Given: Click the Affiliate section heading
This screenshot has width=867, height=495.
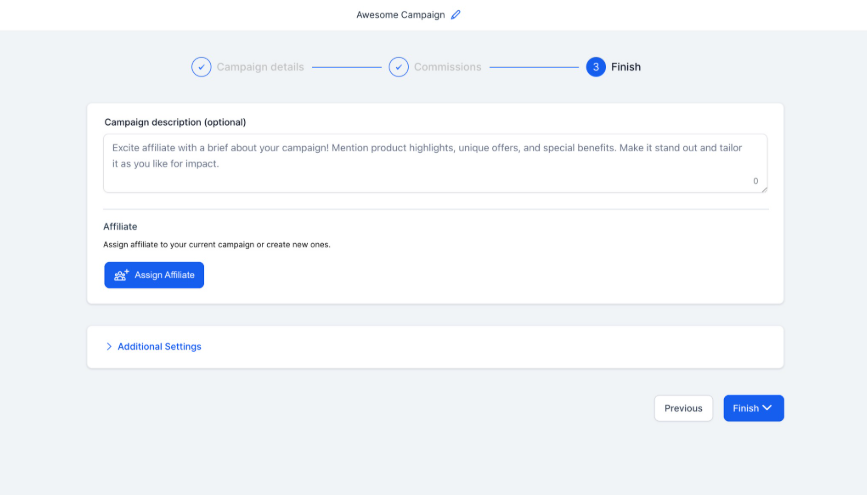Looking at the screenshot, I should tap(120, 227).
